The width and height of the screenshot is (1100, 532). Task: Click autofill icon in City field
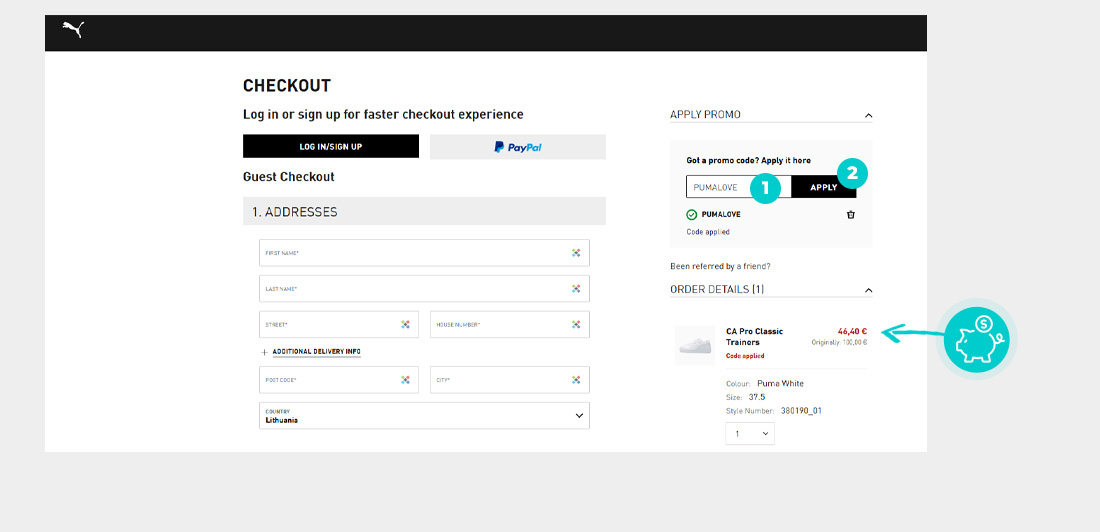click(x=576, y=380)
